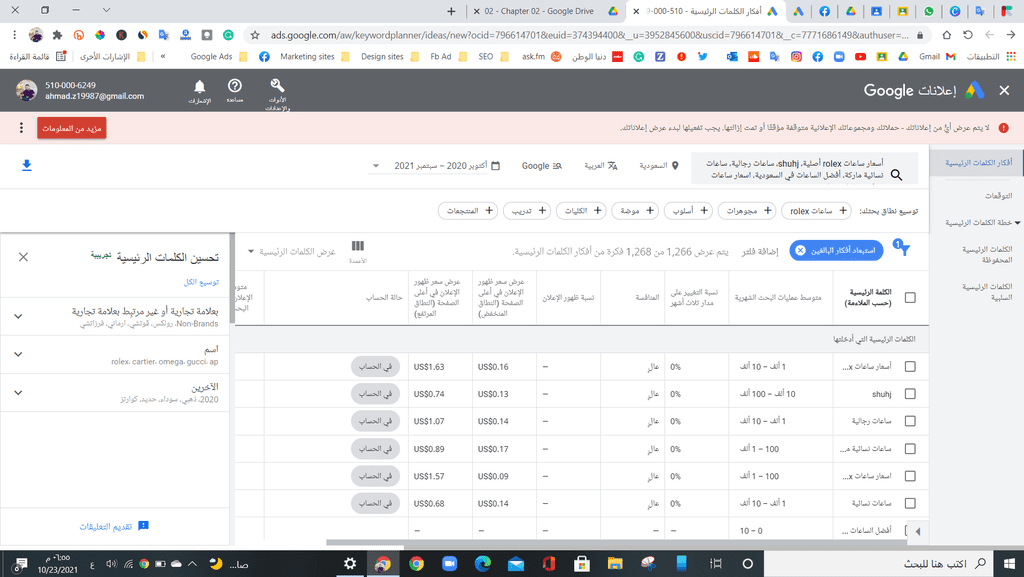The height and width of the screenshot is (577, 1024).
Task: Change the Saudi Arabia location setting
Action: 659,166
